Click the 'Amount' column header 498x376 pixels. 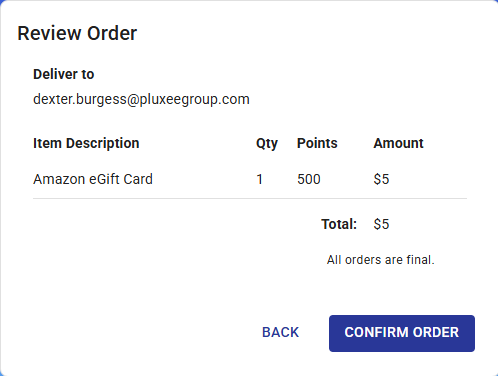[x=398, y=143]
